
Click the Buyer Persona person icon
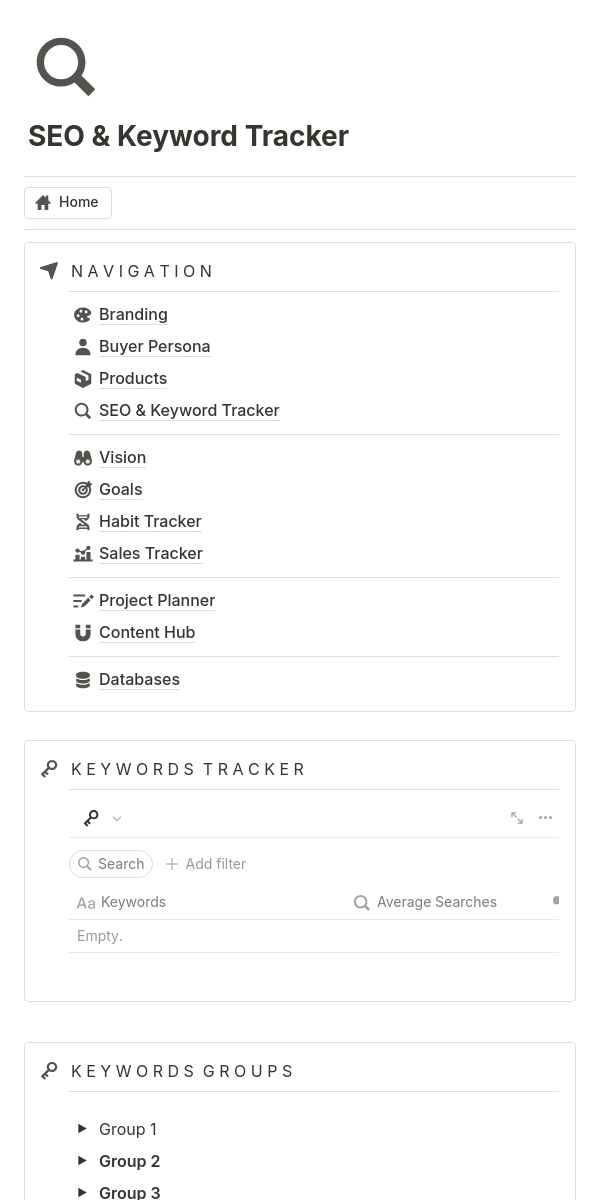[x=83, y=346]
